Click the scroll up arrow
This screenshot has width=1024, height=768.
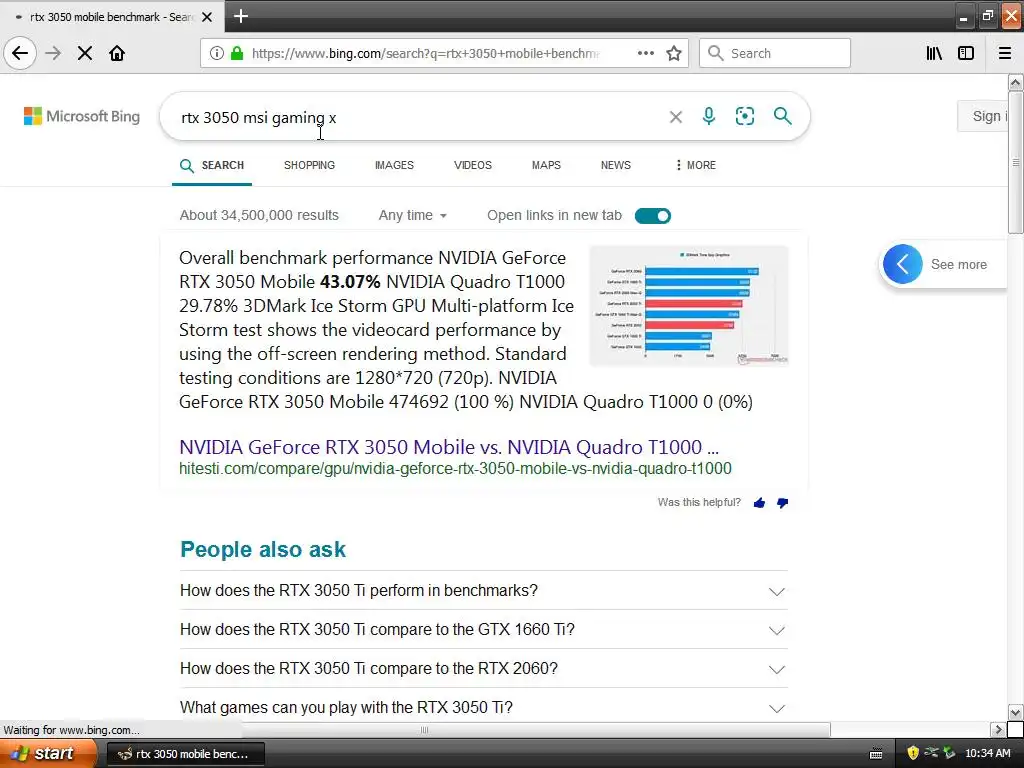[x=1015, y=83]
